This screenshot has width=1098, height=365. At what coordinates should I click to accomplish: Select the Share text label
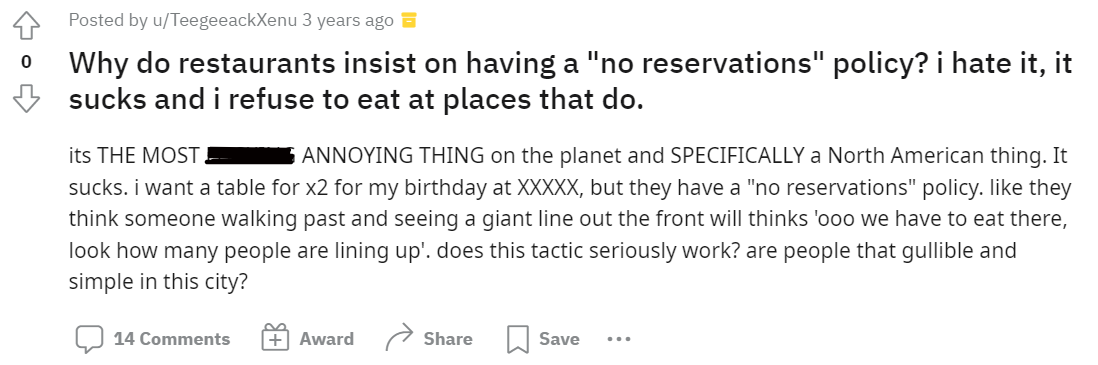click(x=447, y=339)
